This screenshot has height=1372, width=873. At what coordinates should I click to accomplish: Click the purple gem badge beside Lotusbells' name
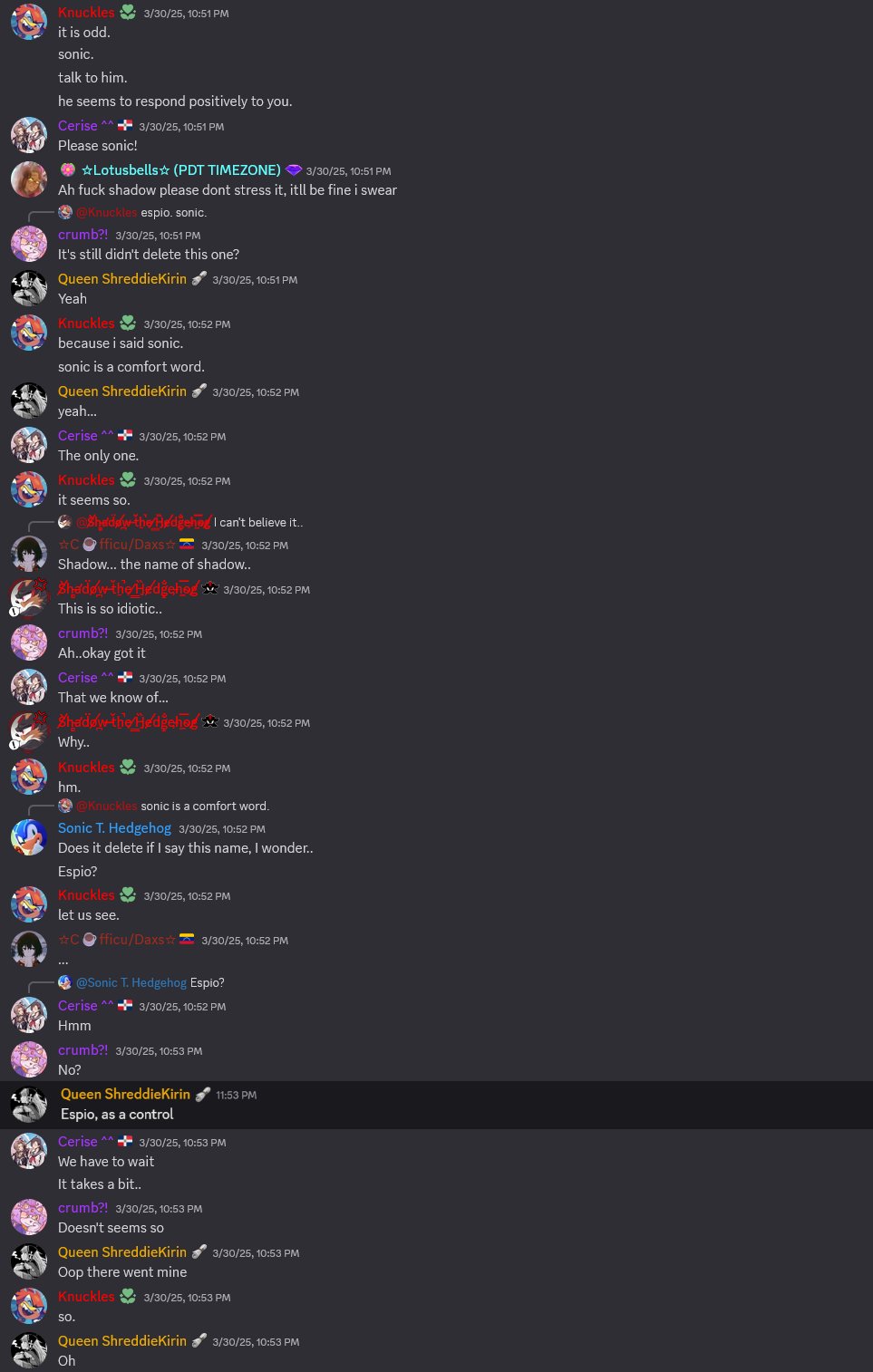click(294, 170)
